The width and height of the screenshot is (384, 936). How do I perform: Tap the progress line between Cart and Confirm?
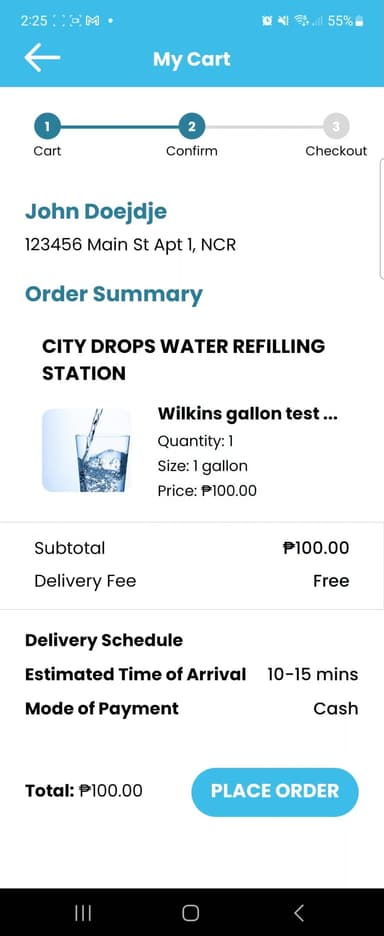[x=119, y=127]
